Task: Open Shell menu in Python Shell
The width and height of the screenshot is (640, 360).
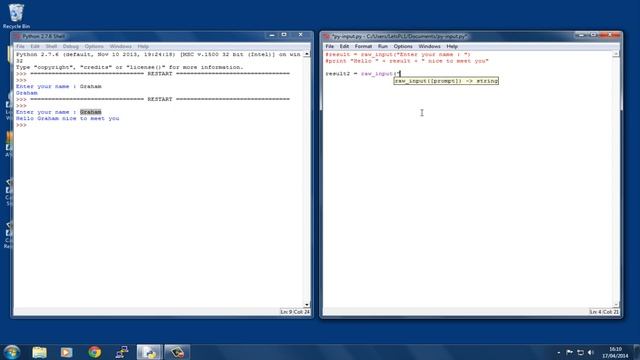Action: 51,47
